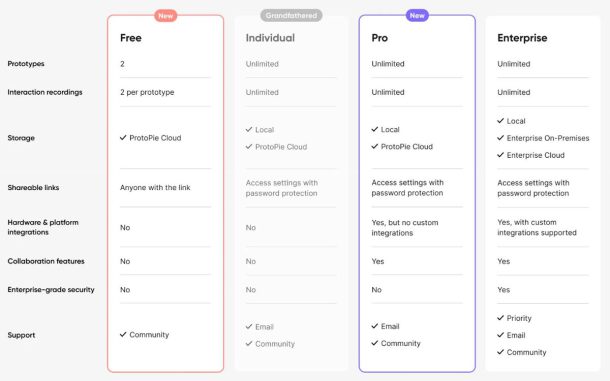Click the Grandfathered badge above Individual

point(291,16)
